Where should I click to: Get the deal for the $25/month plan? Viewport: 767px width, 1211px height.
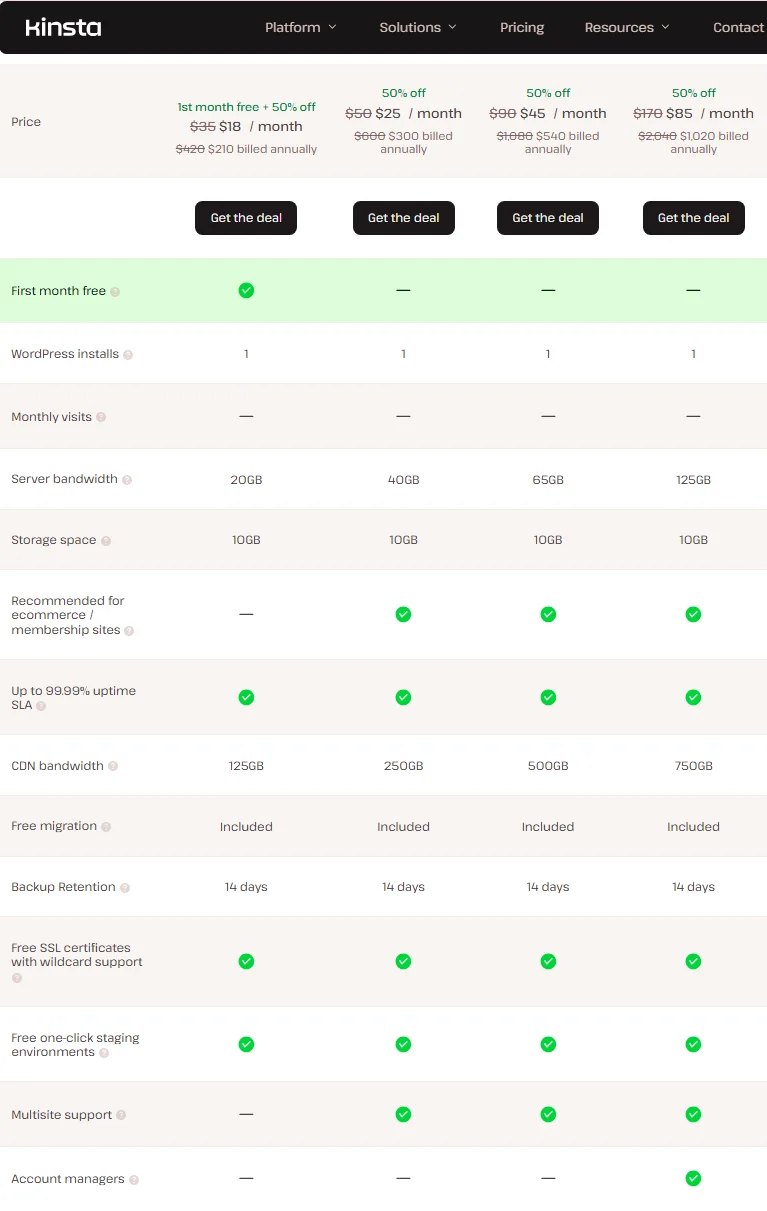click(403, 218)
